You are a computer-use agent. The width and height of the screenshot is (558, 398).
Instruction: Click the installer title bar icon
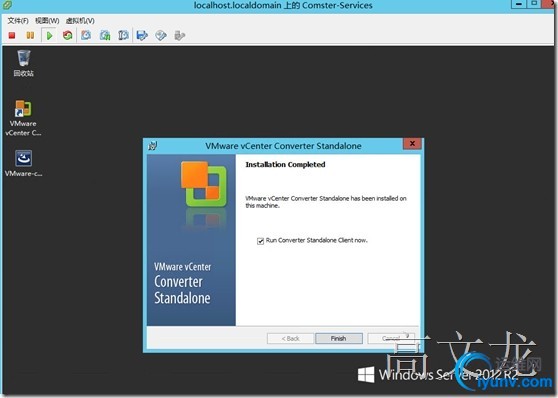click(153, 146)
